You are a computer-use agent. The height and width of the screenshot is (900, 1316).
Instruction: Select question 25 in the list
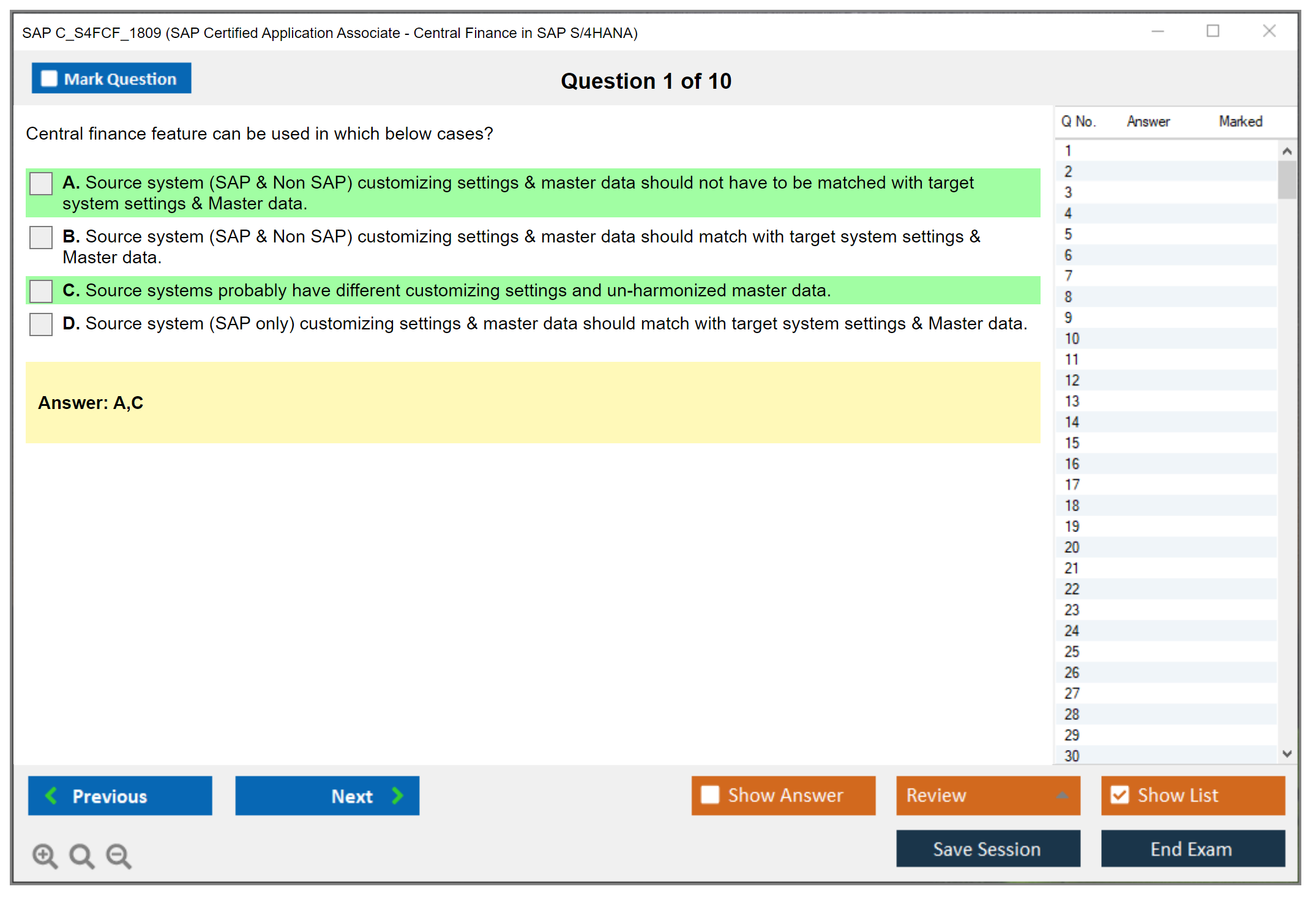pos(1072,651)
